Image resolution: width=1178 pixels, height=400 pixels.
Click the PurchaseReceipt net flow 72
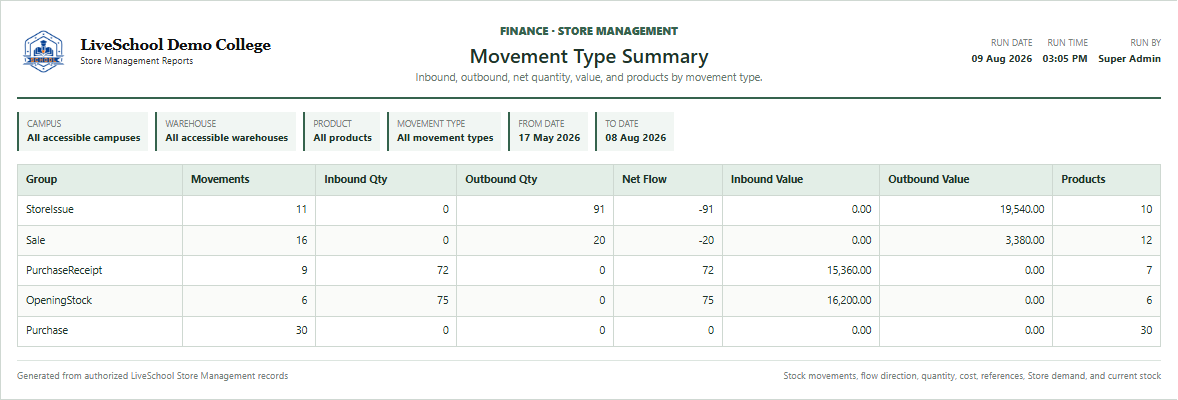click(x=708, y=270)
